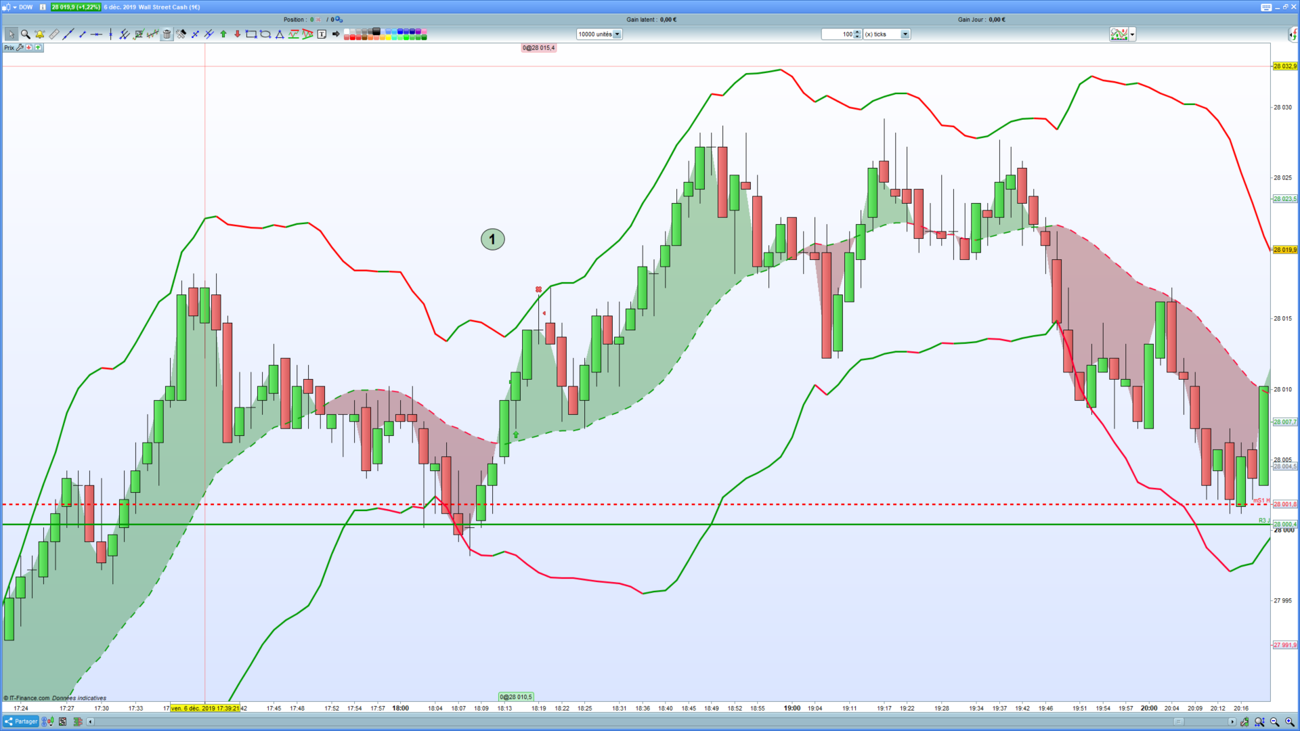Screen dimensions: 1300x731
Task: Click the red plus icon beside Prix
Action: (x=29, y=48)
